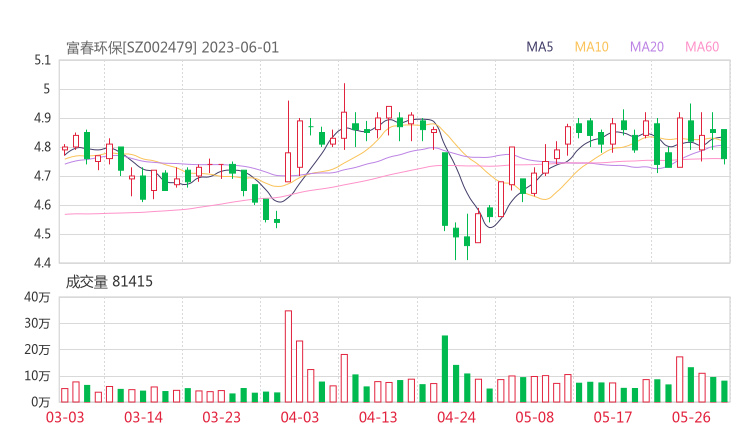Click the 4.4 price axis label
The height and width of the screenshot is (440, 740).
[x=42, y=263]
